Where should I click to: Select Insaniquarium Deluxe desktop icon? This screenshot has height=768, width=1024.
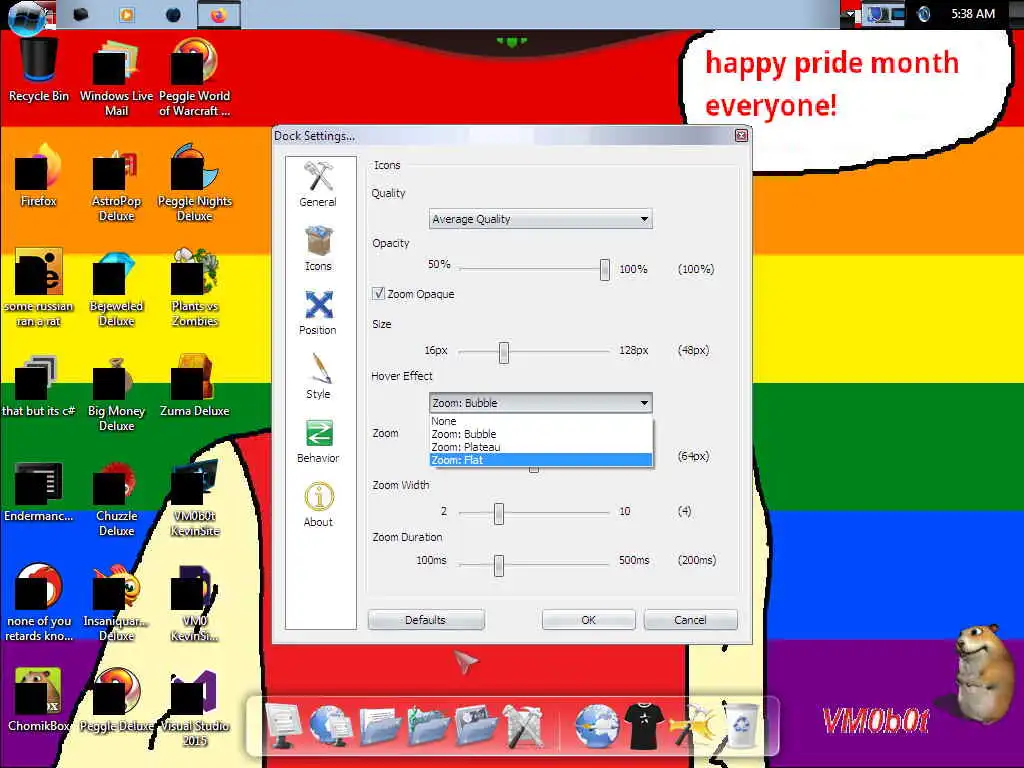(116, 603)
